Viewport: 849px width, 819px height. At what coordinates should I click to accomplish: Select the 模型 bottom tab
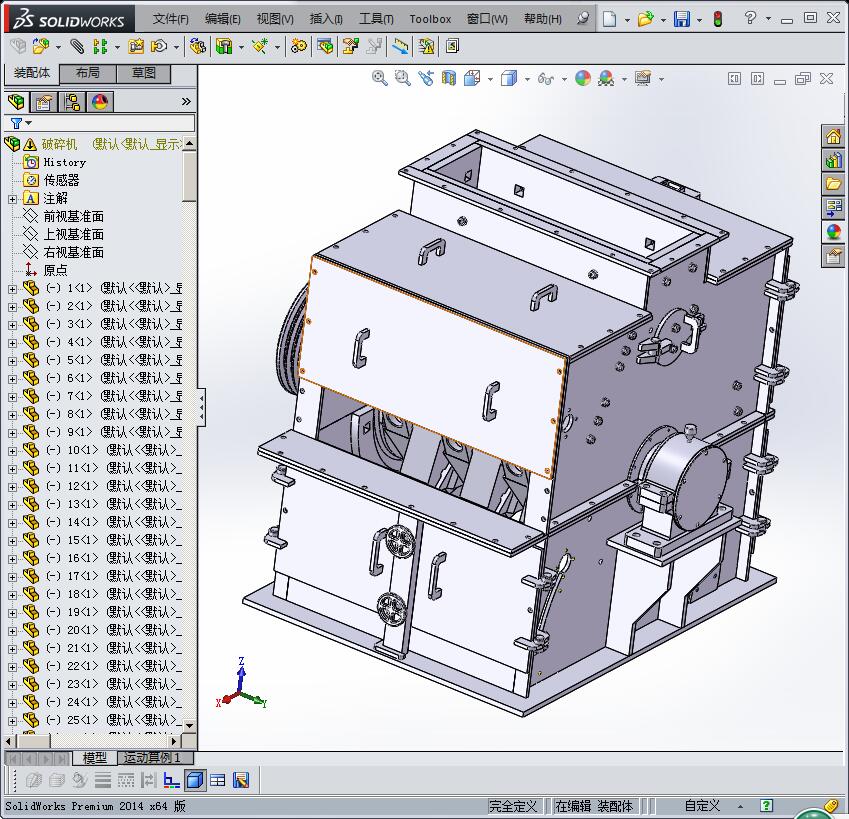[94, 758]
